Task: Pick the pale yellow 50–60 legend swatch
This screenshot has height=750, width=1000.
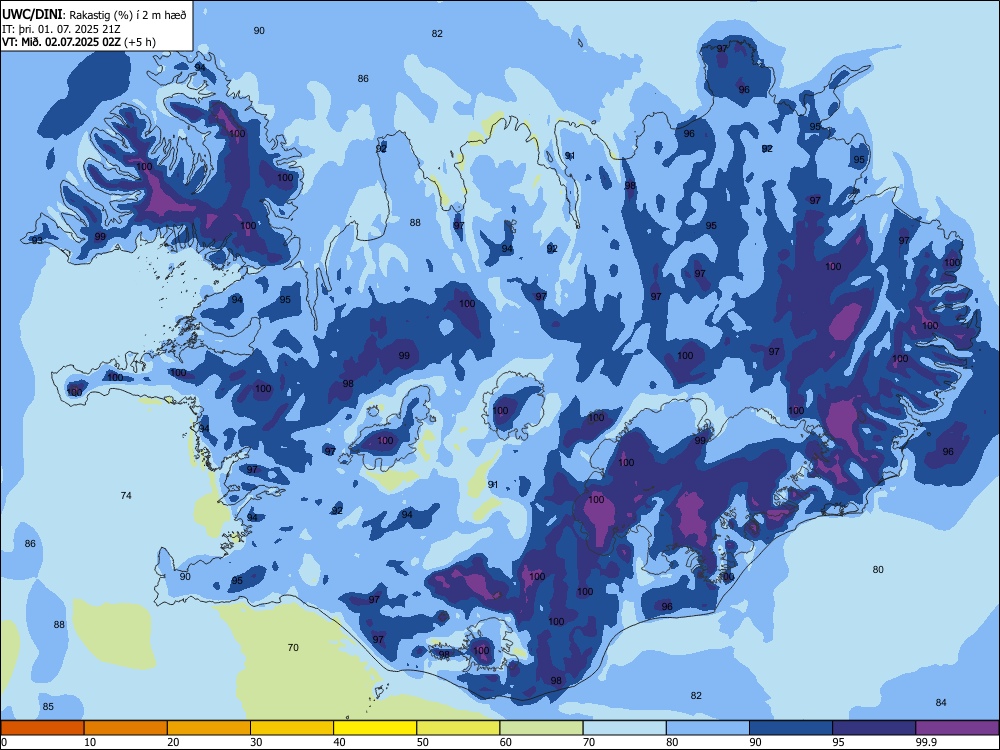Action: 459,728
